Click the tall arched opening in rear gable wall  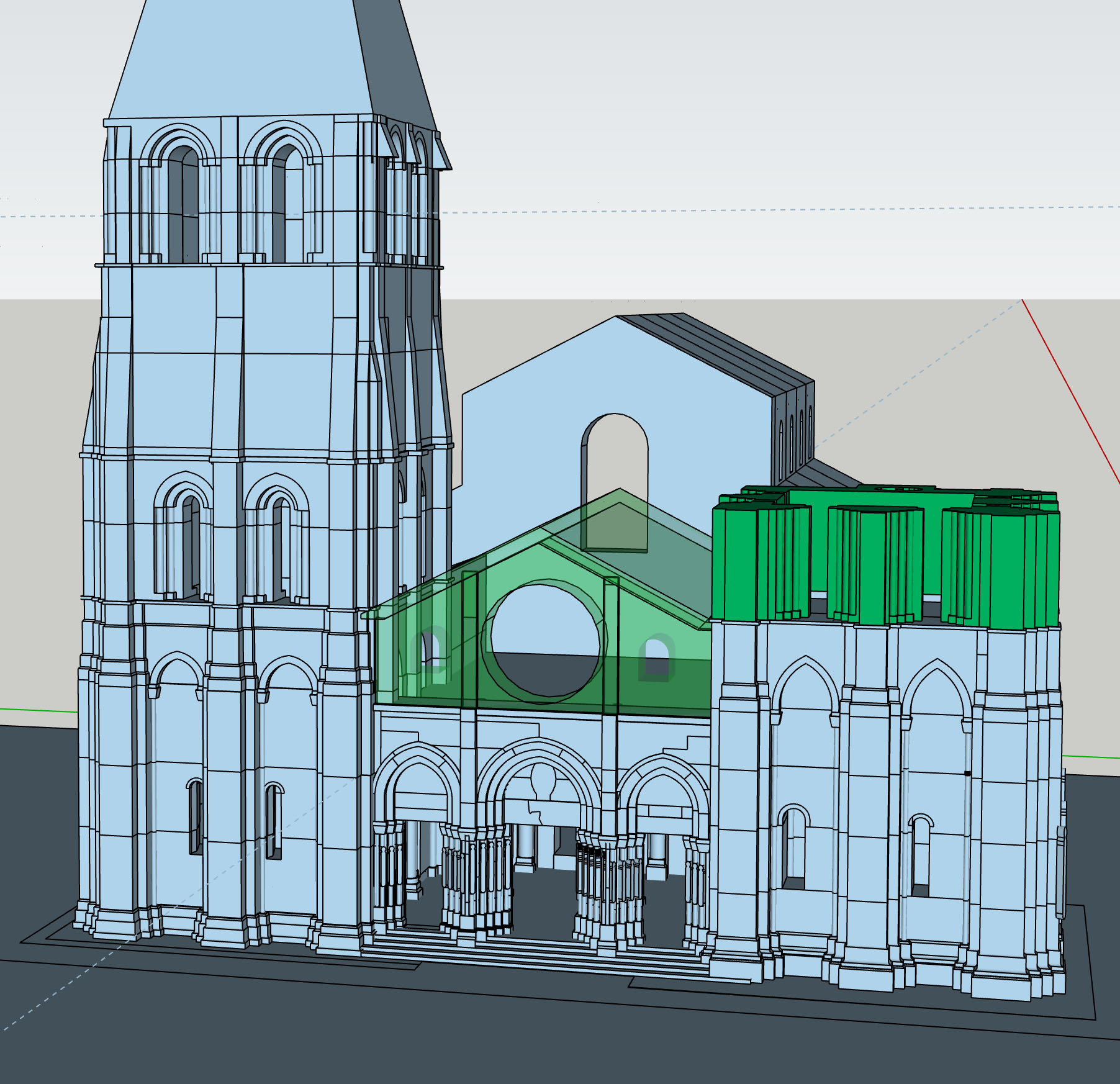pos(614,482)
